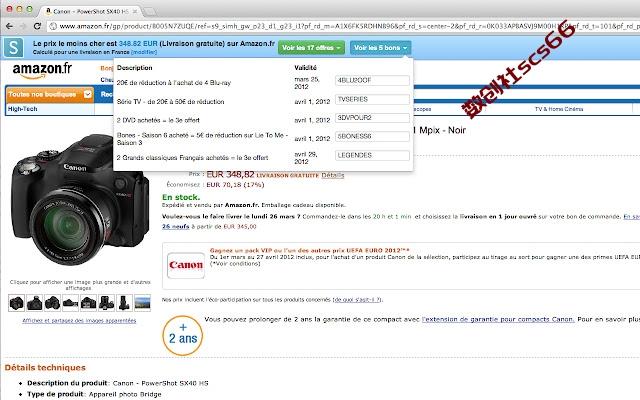Click the 348.82 EUR price link

[x=138, y=43]
